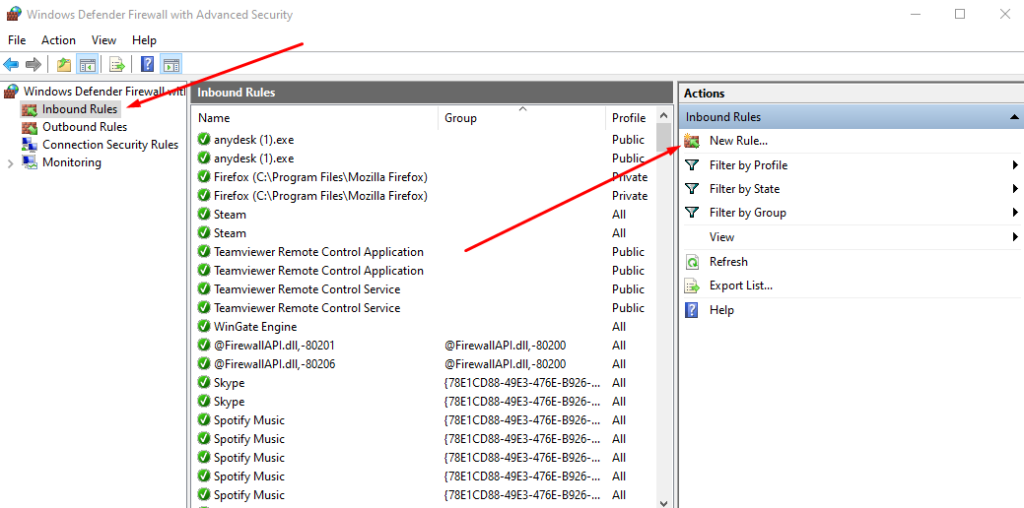Image resolution: width=1024 pixels, height=508 pixels.
Task: Click the Filter by State funnel icon
Action: [692, 189]
